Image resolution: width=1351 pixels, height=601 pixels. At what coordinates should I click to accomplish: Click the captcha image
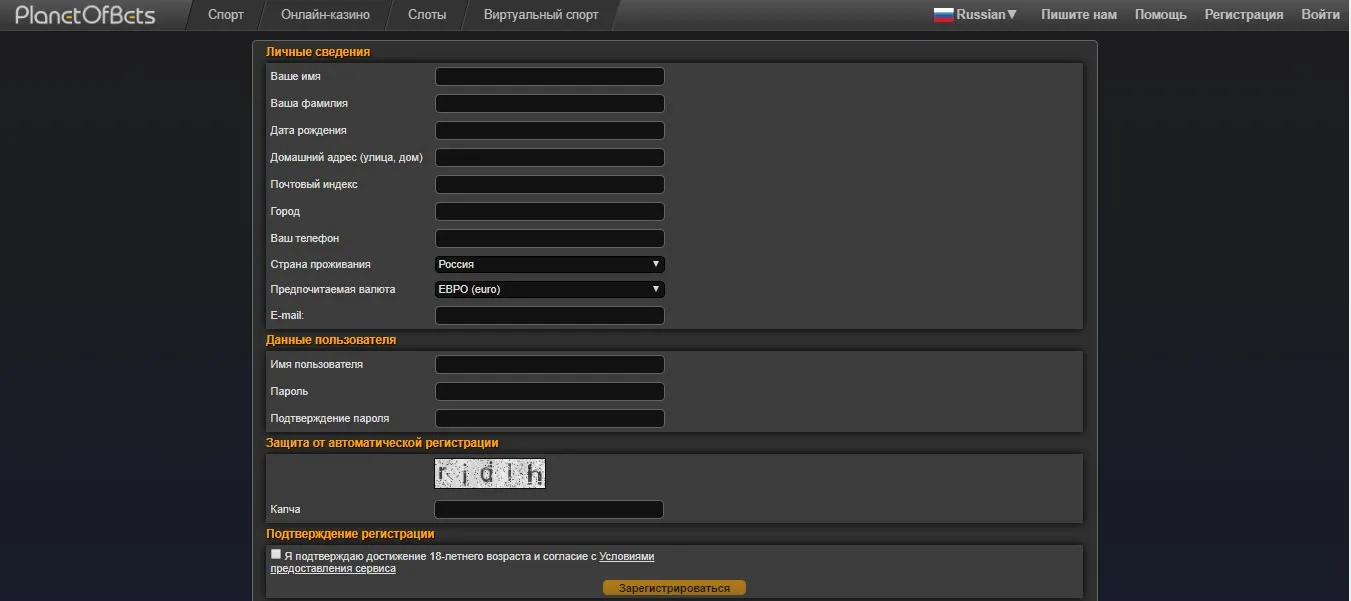490,473
